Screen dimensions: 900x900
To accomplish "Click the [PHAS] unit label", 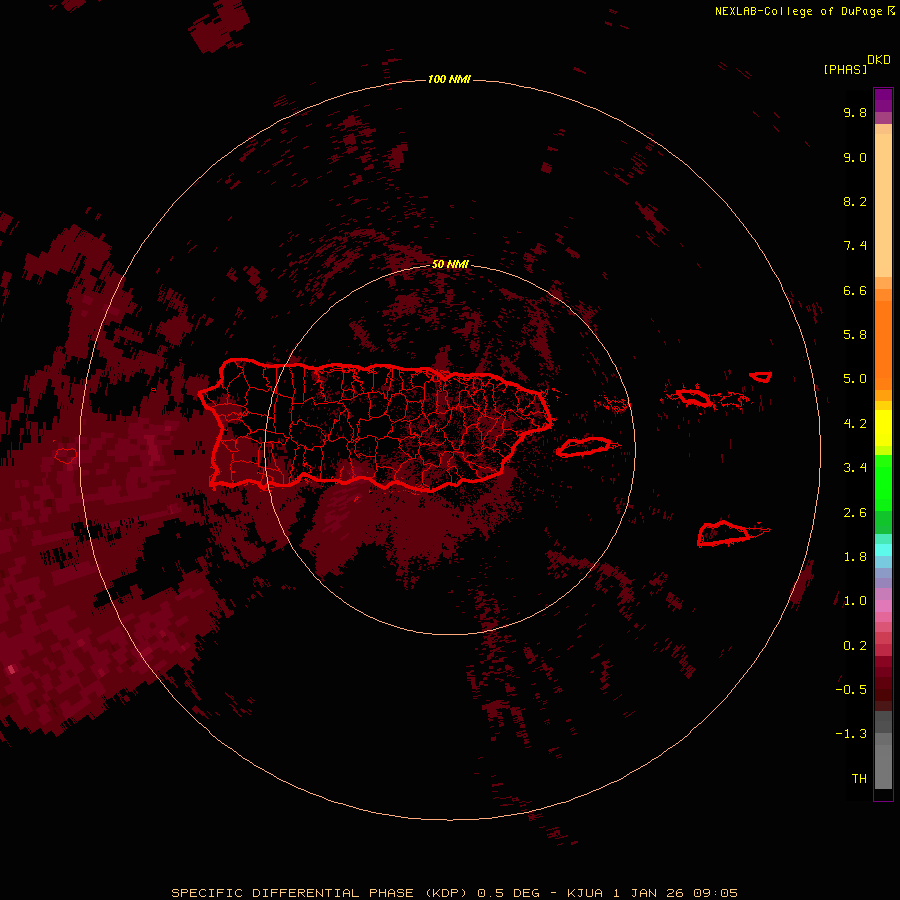I will click(x=845, y=69).
